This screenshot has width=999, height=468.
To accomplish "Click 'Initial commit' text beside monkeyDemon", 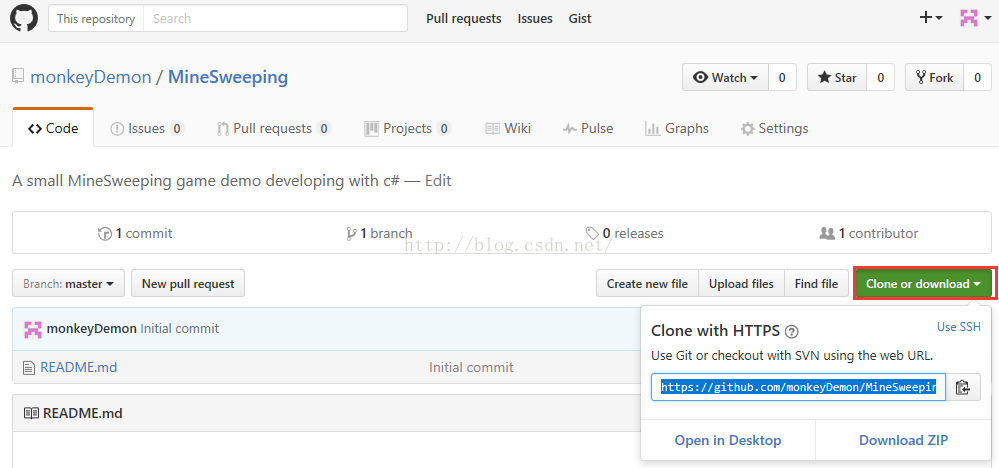I will pyautogui.click(x=180, y=329).
